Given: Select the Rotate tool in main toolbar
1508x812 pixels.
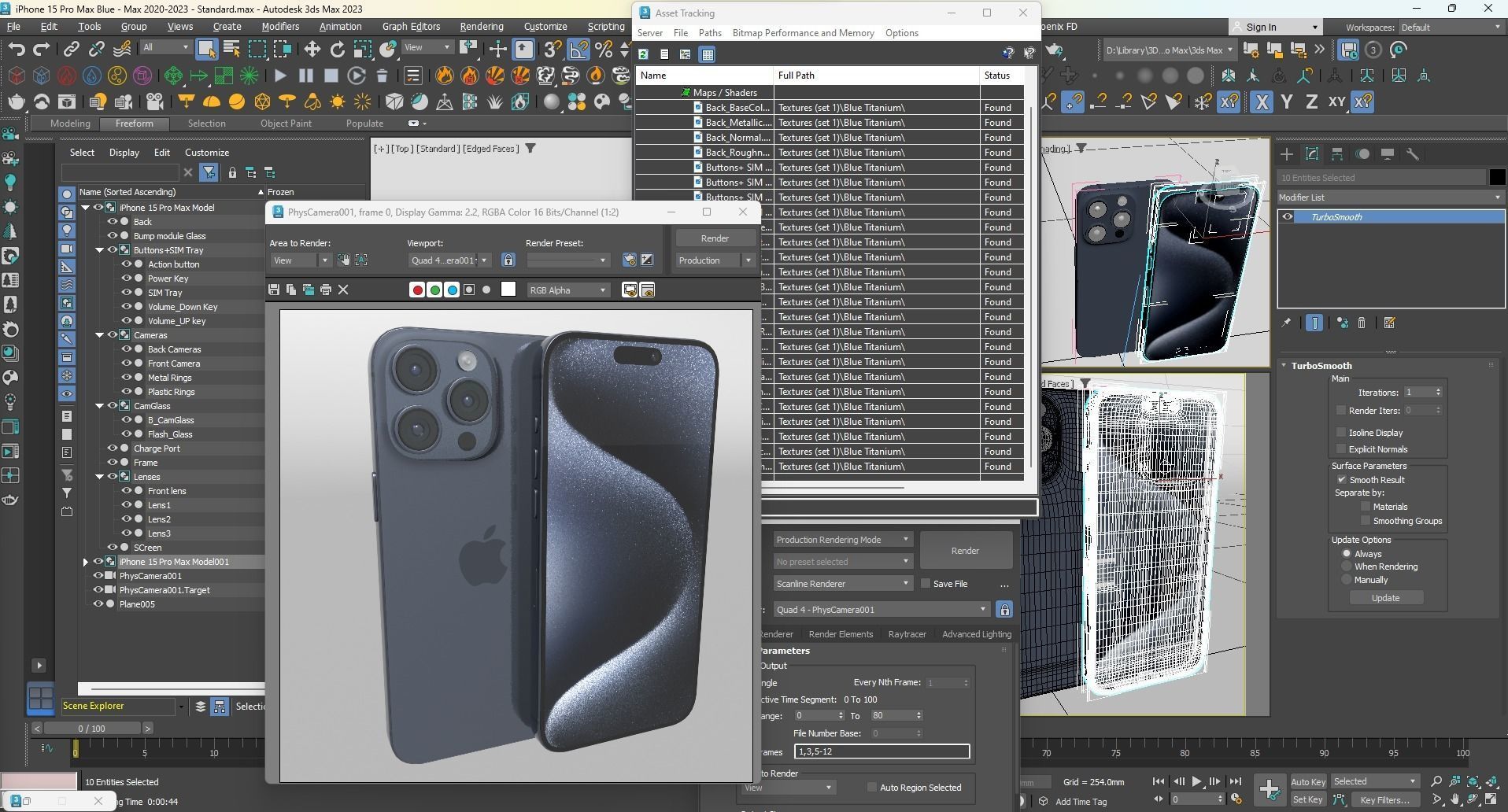Looking at the screenshot, I should (x=337, y=50).
